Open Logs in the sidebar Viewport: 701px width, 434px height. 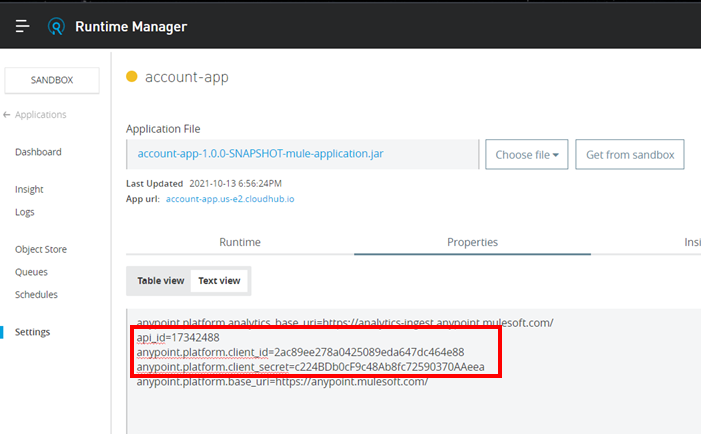pos(25,212)
